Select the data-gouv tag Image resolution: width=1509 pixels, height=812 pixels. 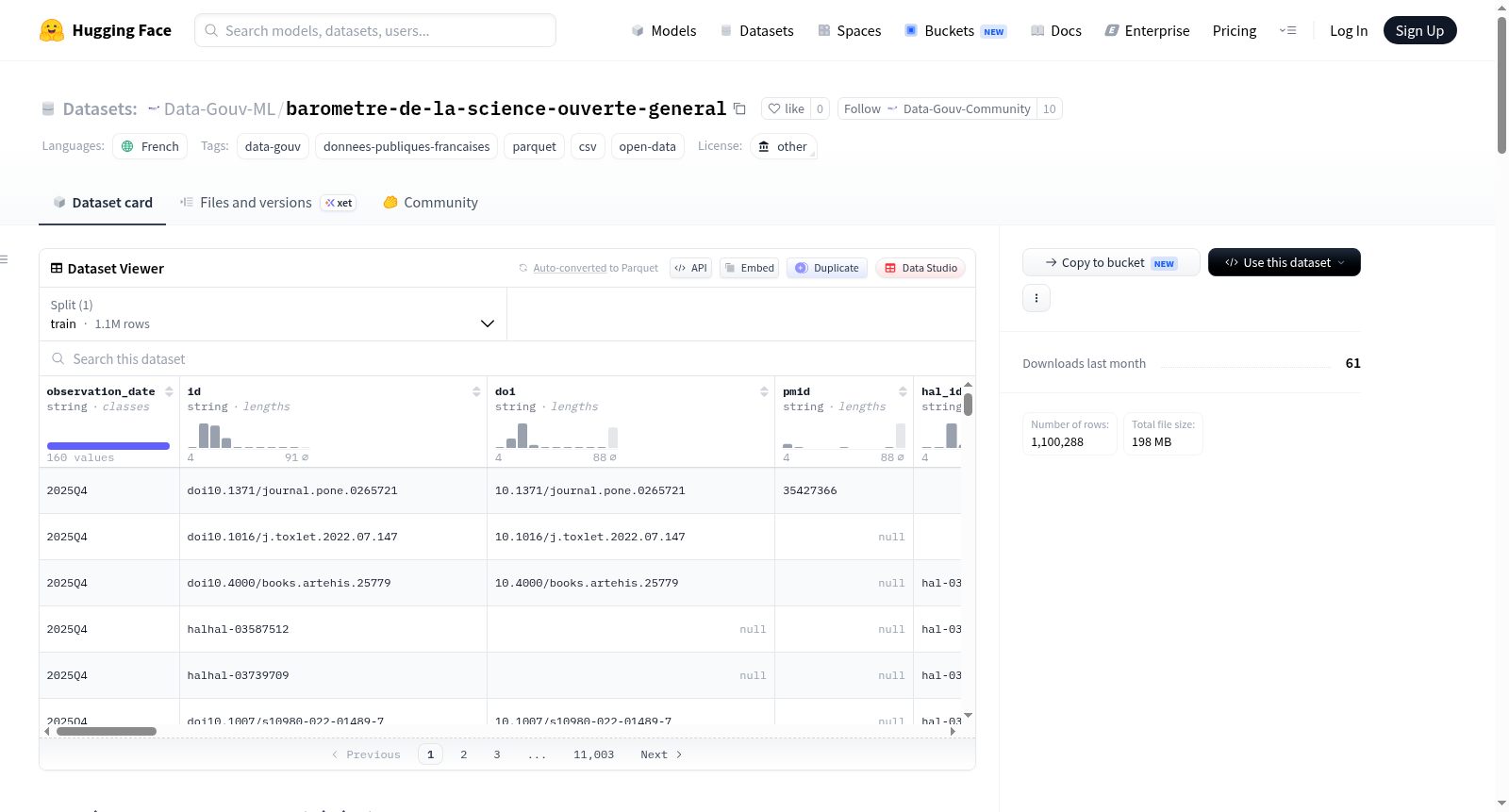[x=273, y=146]
